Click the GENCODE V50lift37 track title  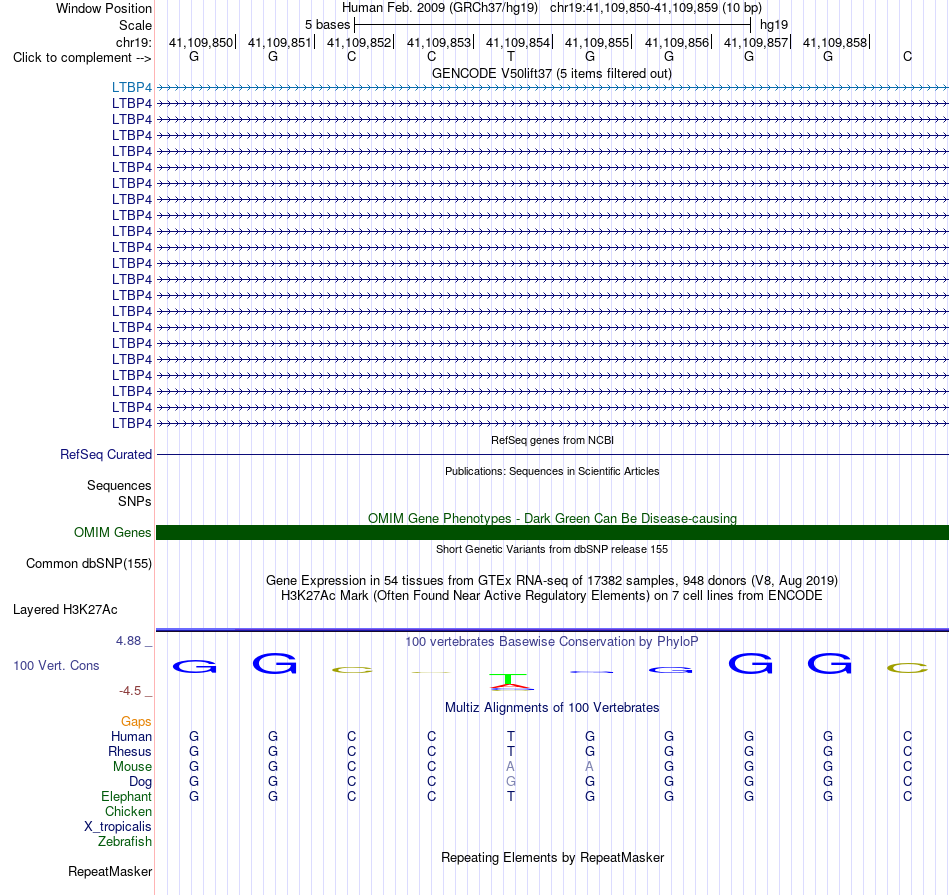(x=552, y=73)
